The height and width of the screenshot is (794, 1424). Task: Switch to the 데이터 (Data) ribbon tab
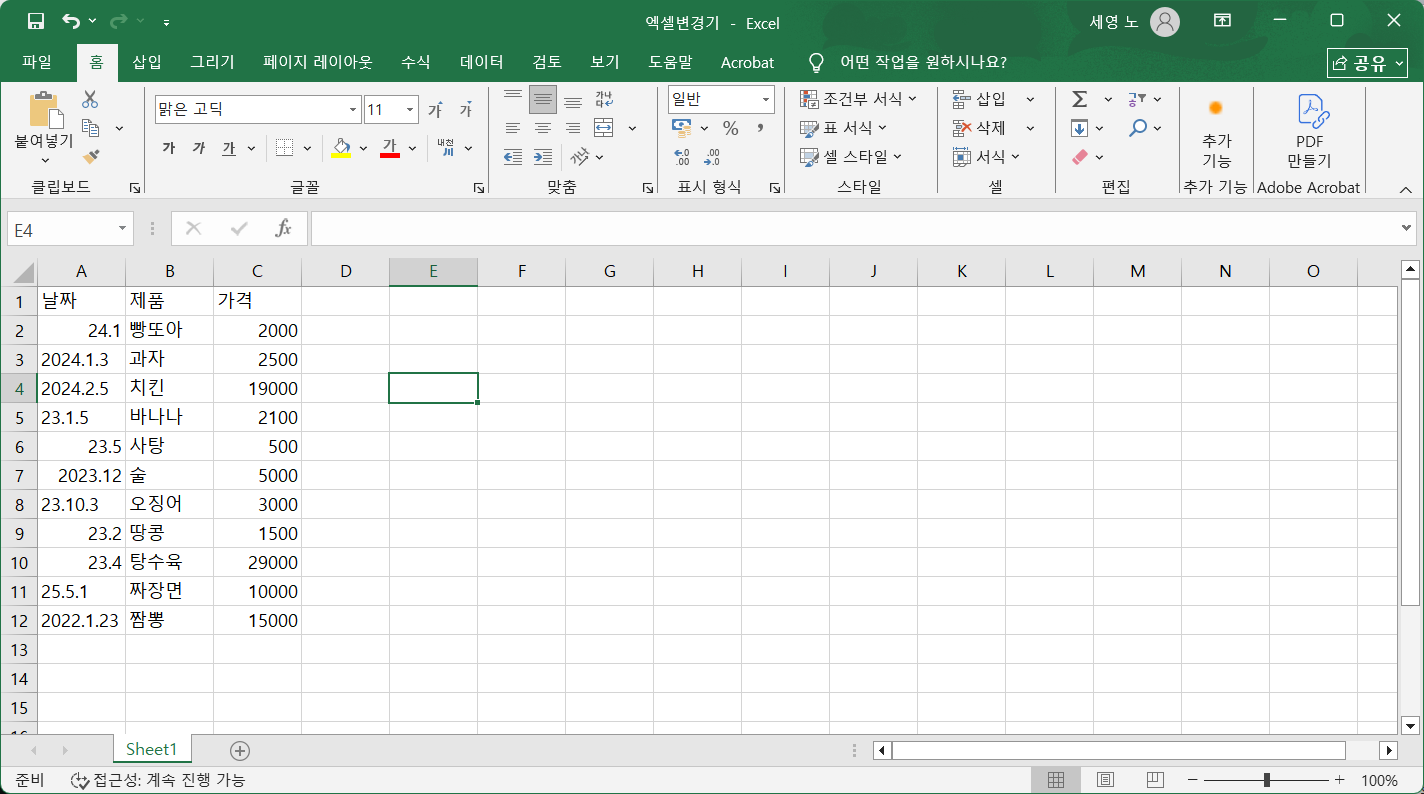481,62
